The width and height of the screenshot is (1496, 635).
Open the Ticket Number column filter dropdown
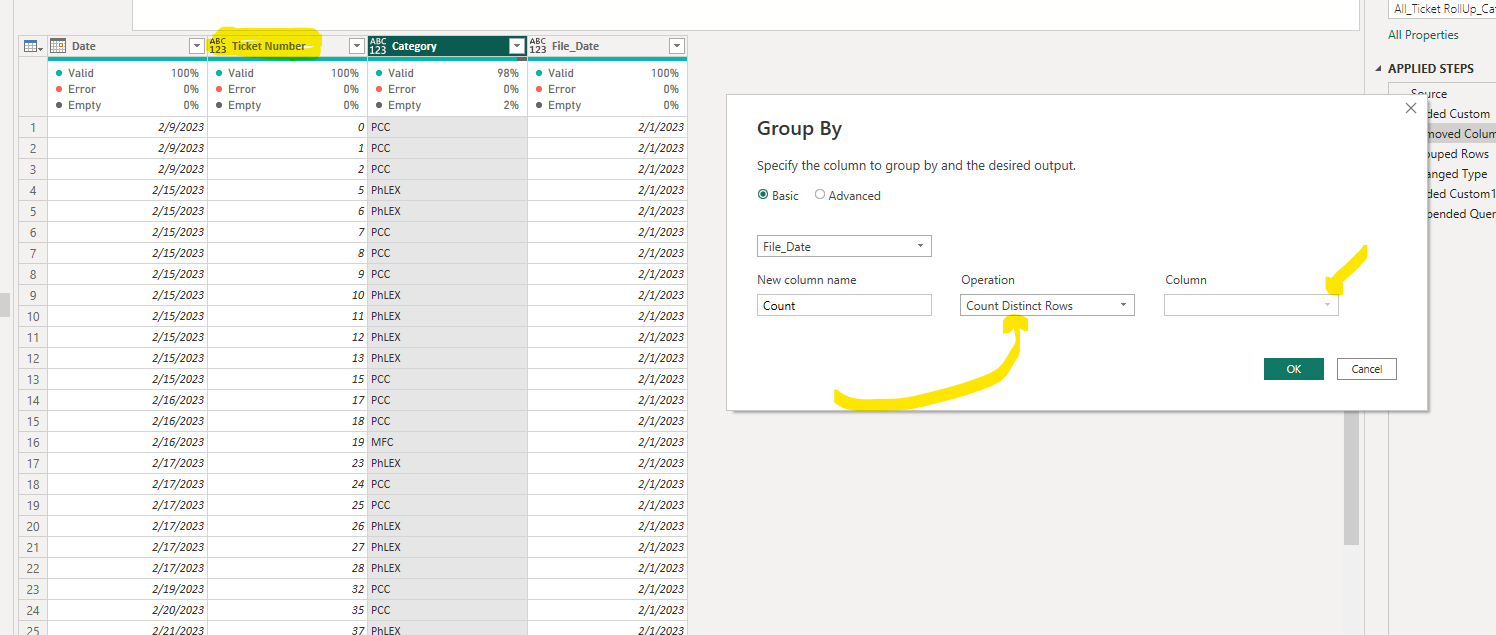(357, 46)
